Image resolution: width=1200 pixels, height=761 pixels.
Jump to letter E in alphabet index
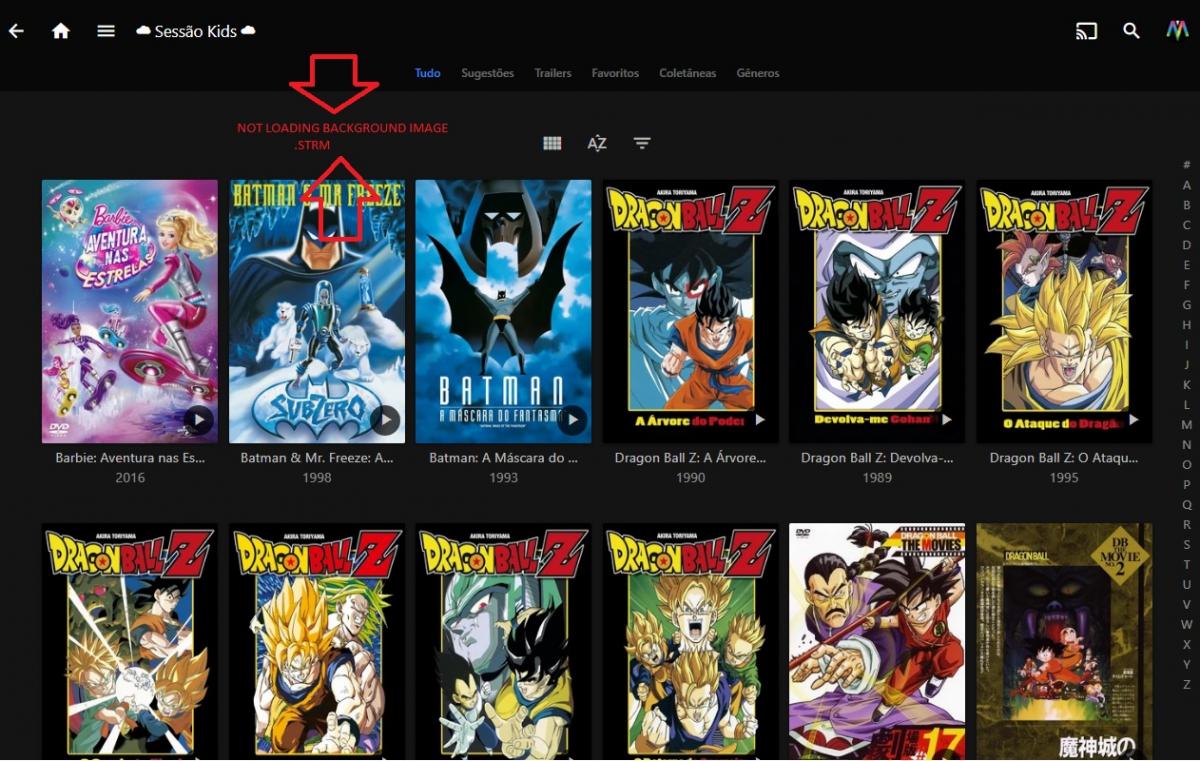[x=1187, y=265]
